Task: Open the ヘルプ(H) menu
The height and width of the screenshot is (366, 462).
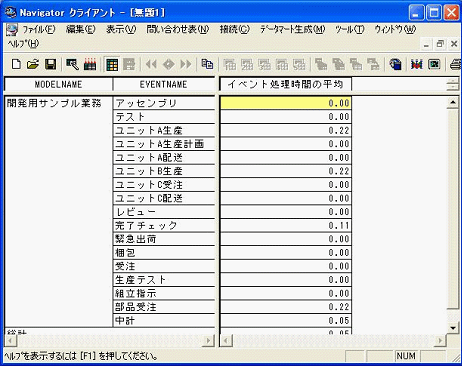Action: [x=23, y=44]
